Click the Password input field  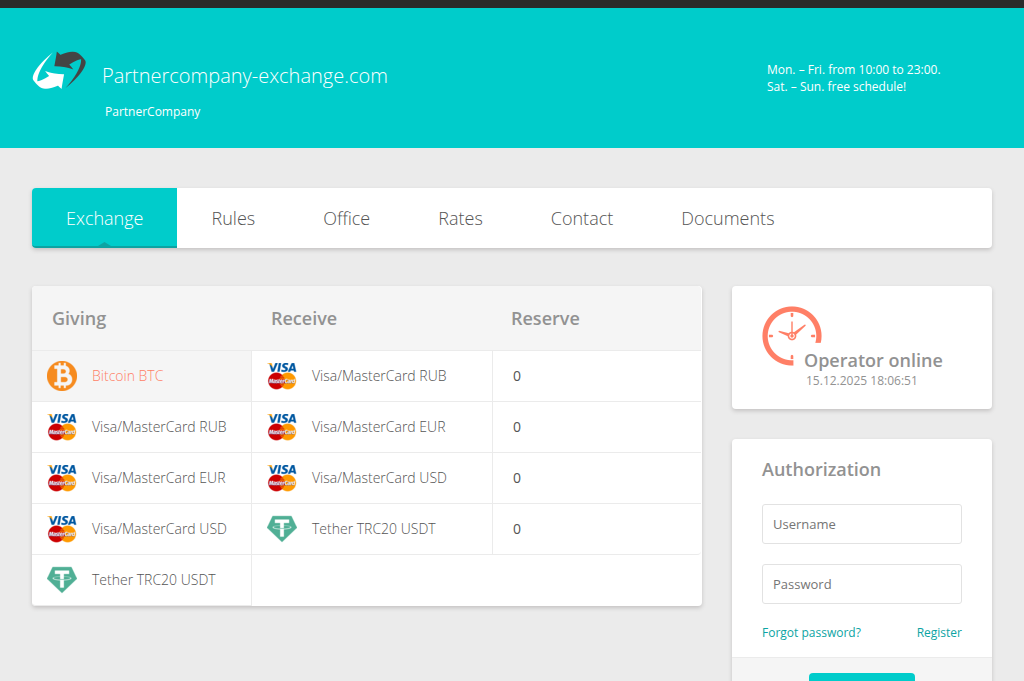861,584
